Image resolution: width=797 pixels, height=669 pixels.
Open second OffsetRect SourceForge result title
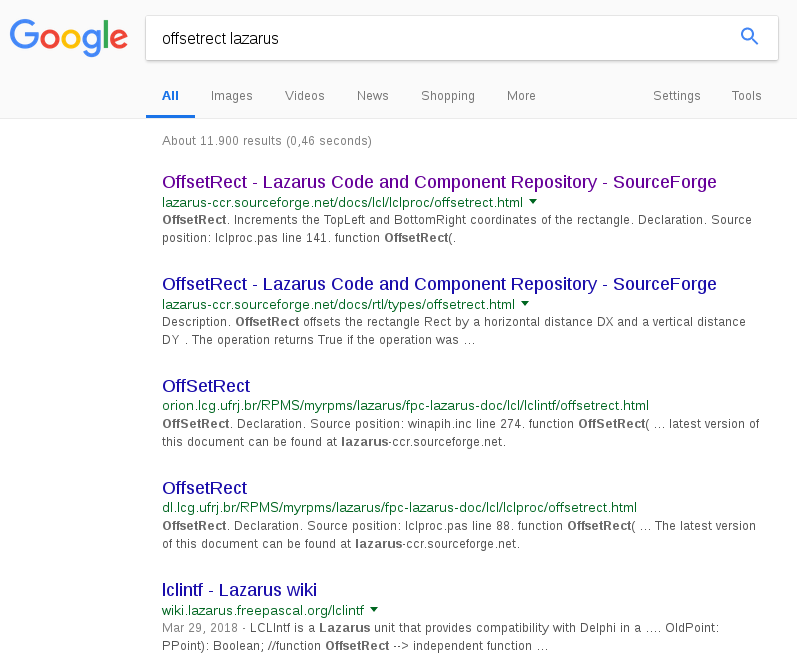439,284
